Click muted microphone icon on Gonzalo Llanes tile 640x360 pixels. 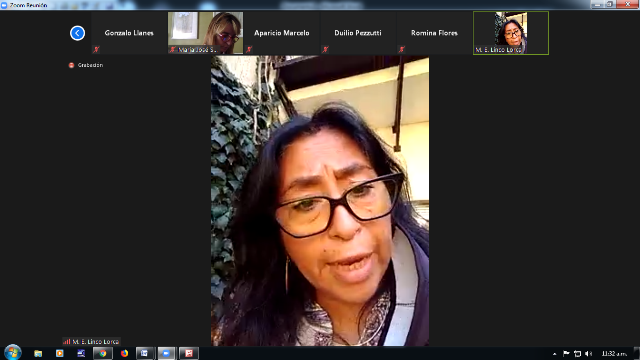96,49
